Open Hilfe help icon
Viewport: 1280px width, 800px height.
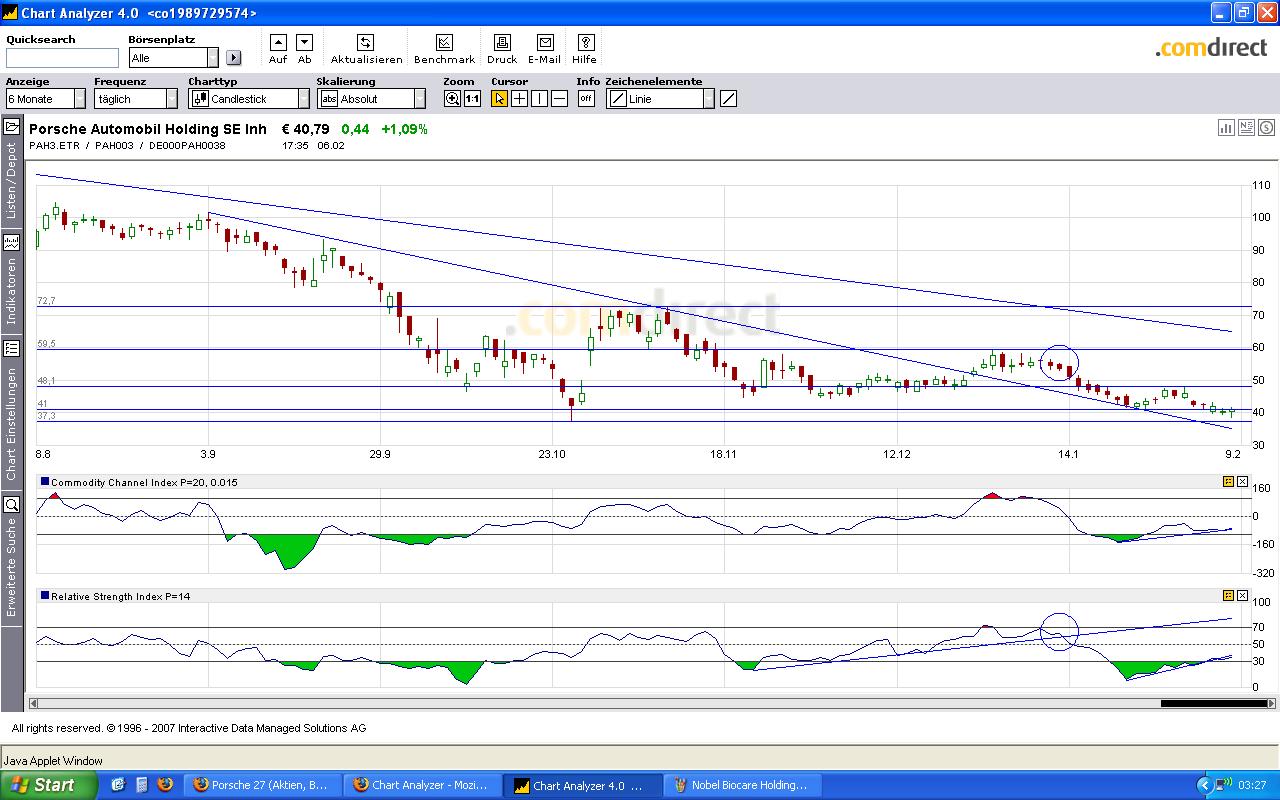coord(585,43)
